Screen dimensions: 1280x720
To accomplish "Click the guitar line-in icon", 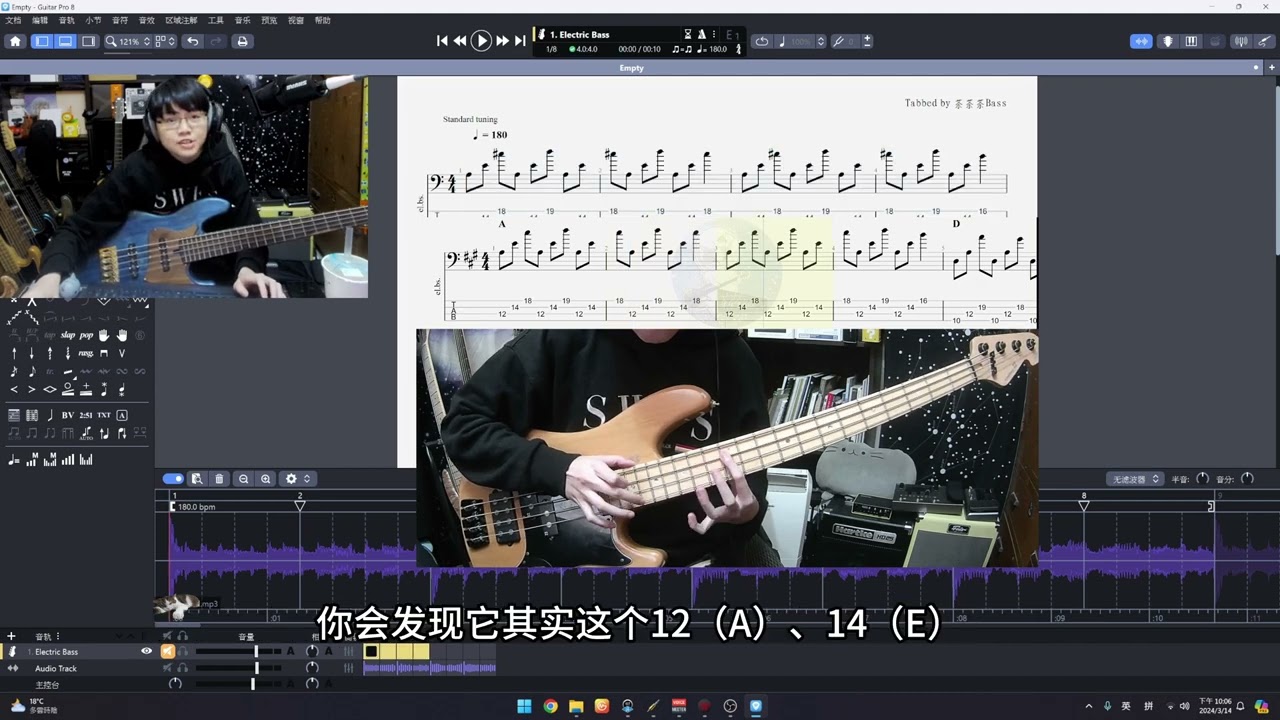I will click(x=1264, y=41).
